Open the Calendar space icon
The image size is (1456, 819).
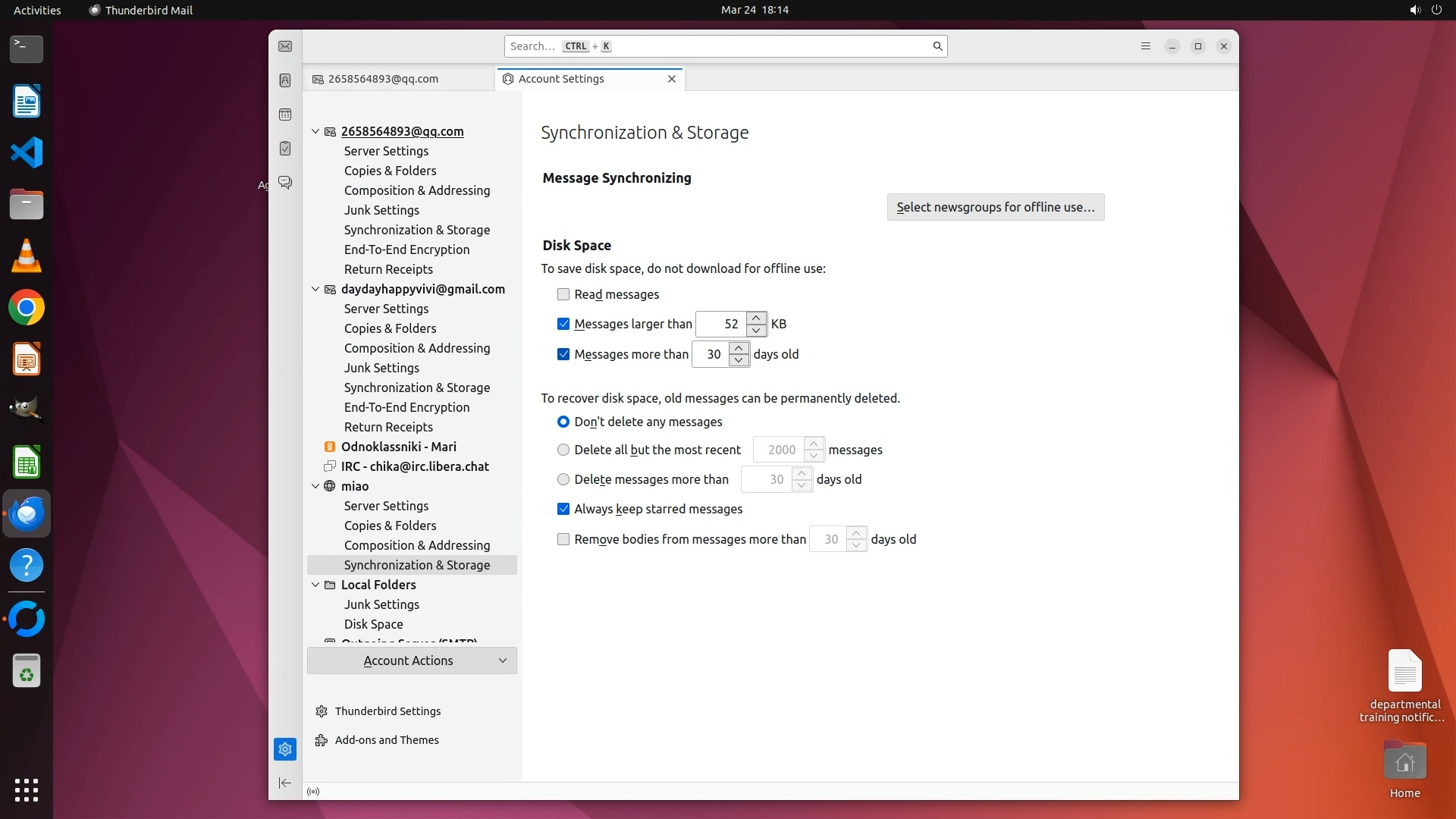click(x=285, y=115)
